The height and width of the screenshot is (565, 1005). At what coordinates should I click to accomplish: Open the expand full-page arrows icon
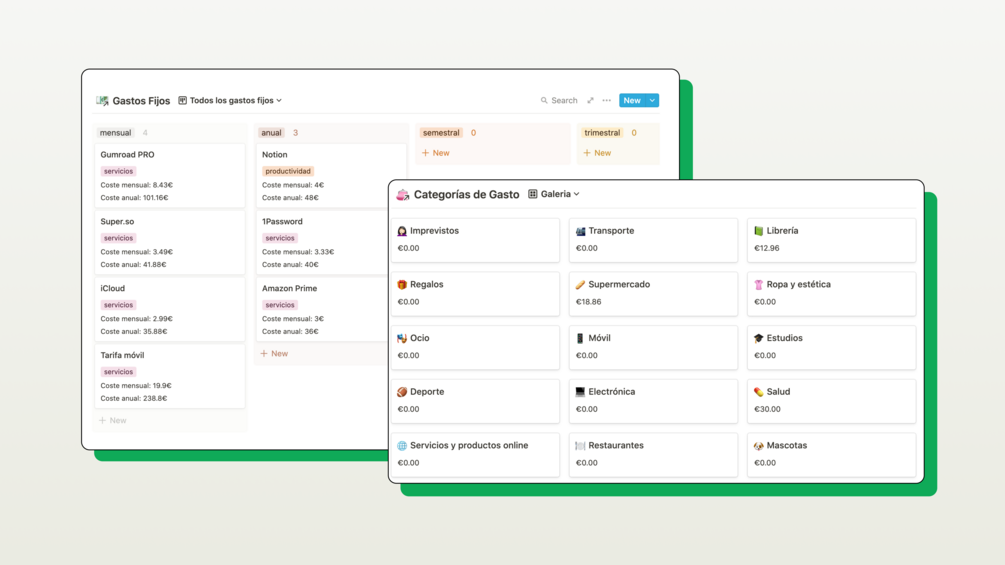pyautogui.click(x=590, y=101)
